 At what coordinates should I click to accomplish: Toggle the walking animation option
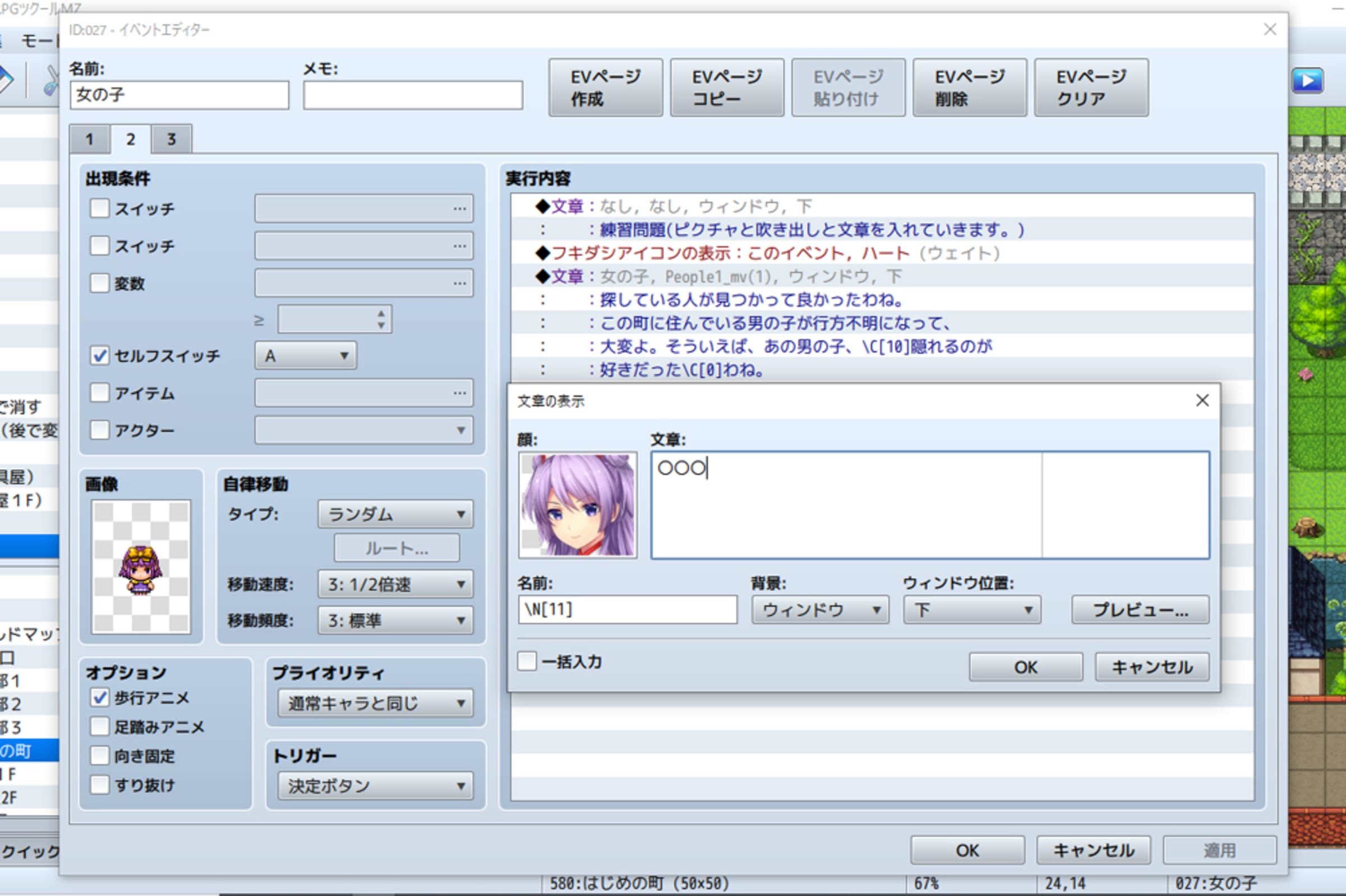tap(100, 698)
